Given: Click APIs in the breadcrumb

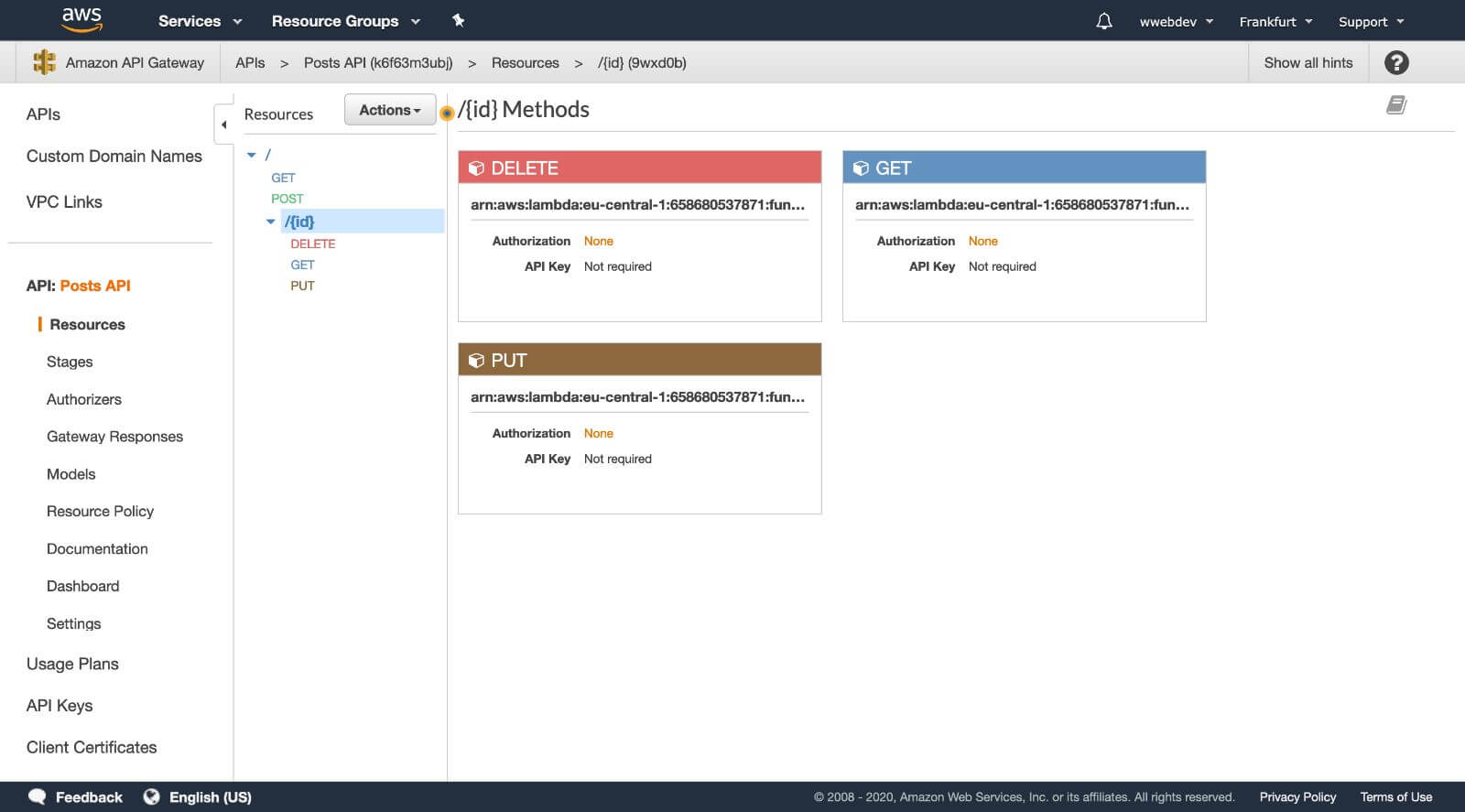Looking at the screenshot, I should (x=250, y=62).
